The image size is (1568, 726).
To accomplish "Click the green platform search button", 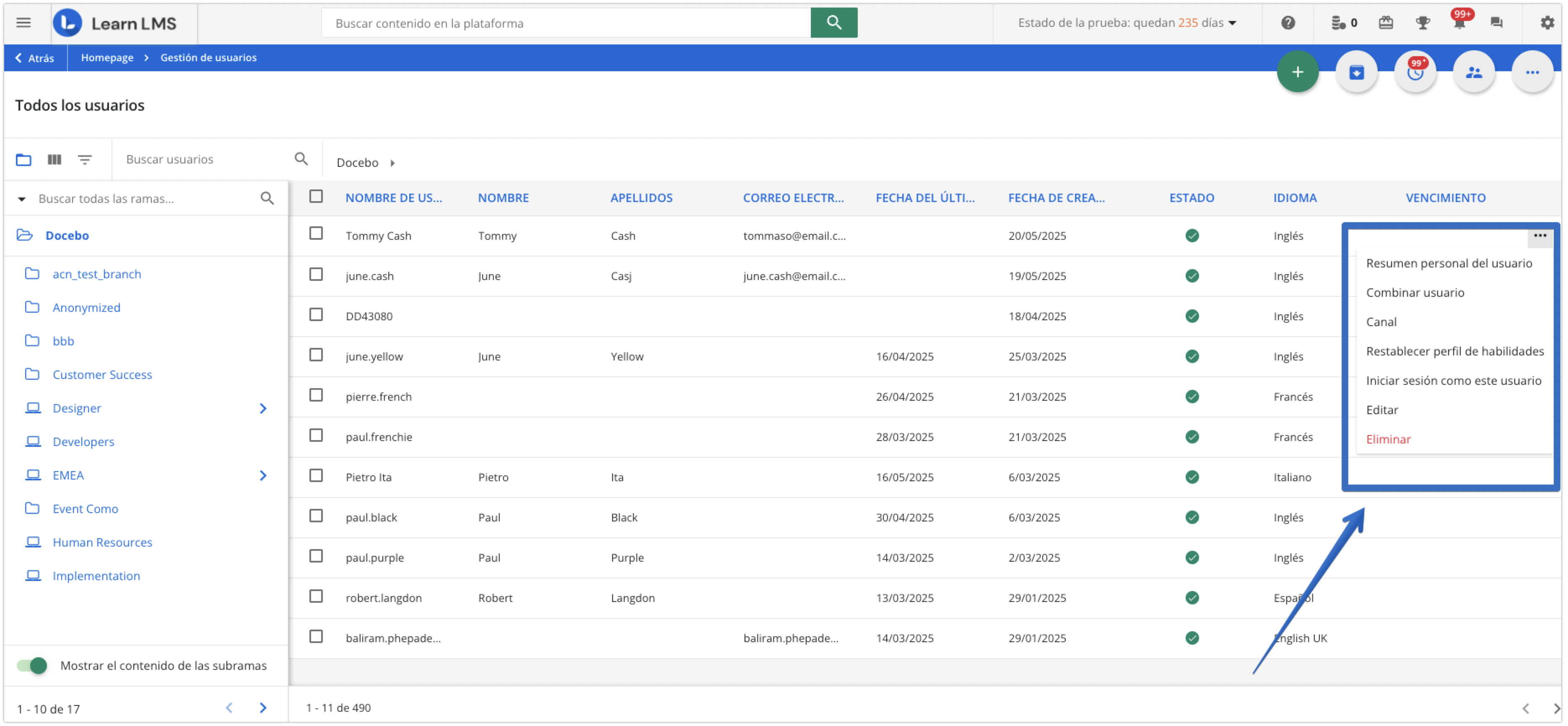I will (833, 23).
